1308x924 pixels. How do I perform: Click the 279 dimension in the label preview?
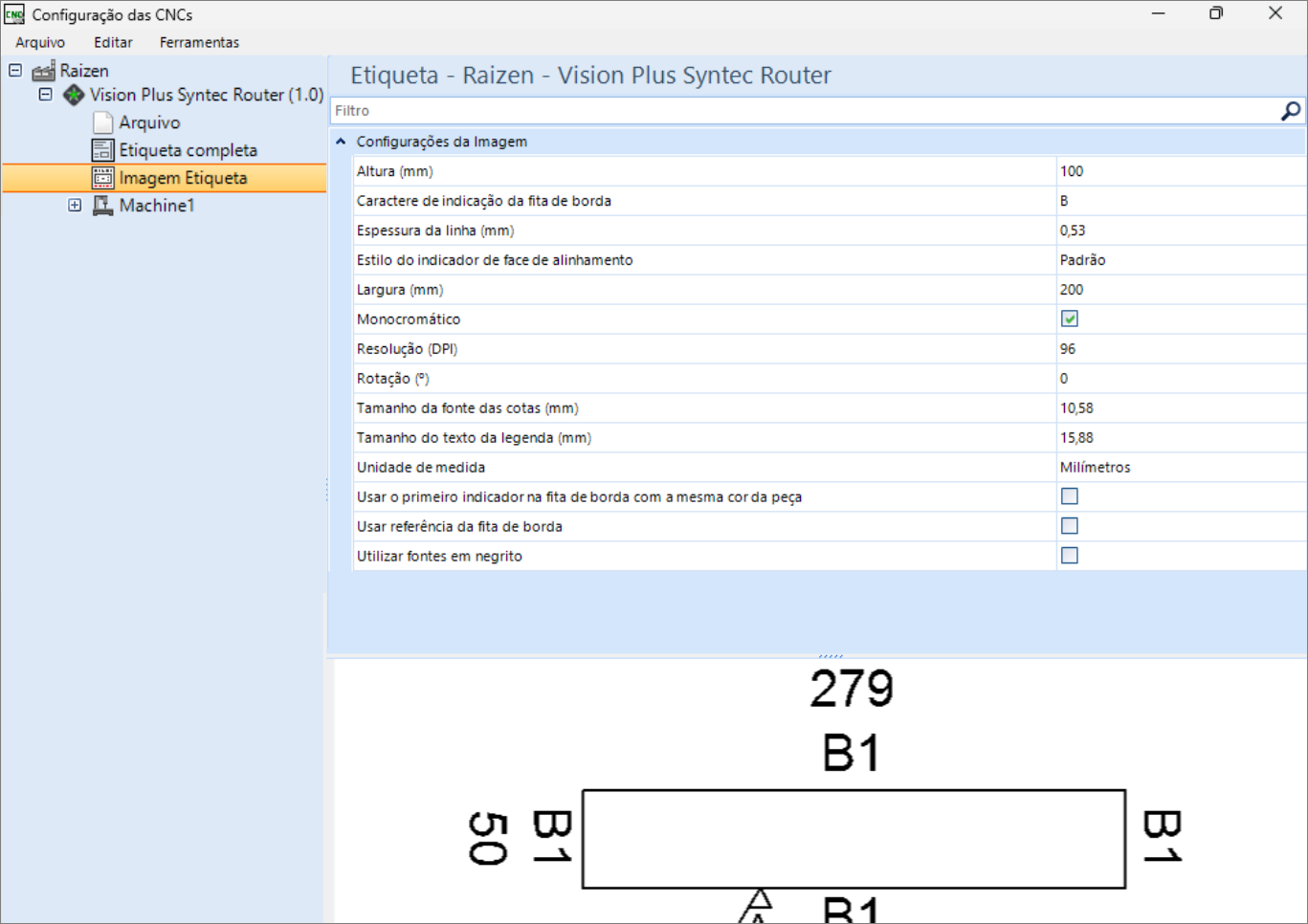pos(852,689)
